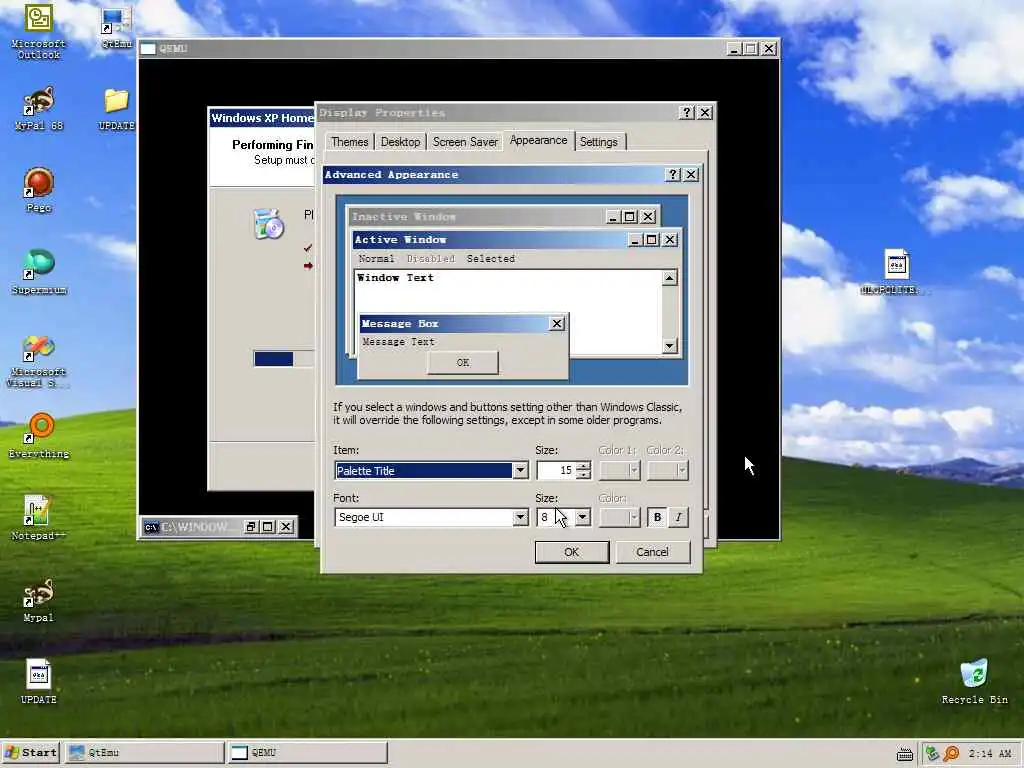The height and width of the screenshot is (768, 1024).
Task: Click the Disabled menu item in preview
Action: pos(430,259)
